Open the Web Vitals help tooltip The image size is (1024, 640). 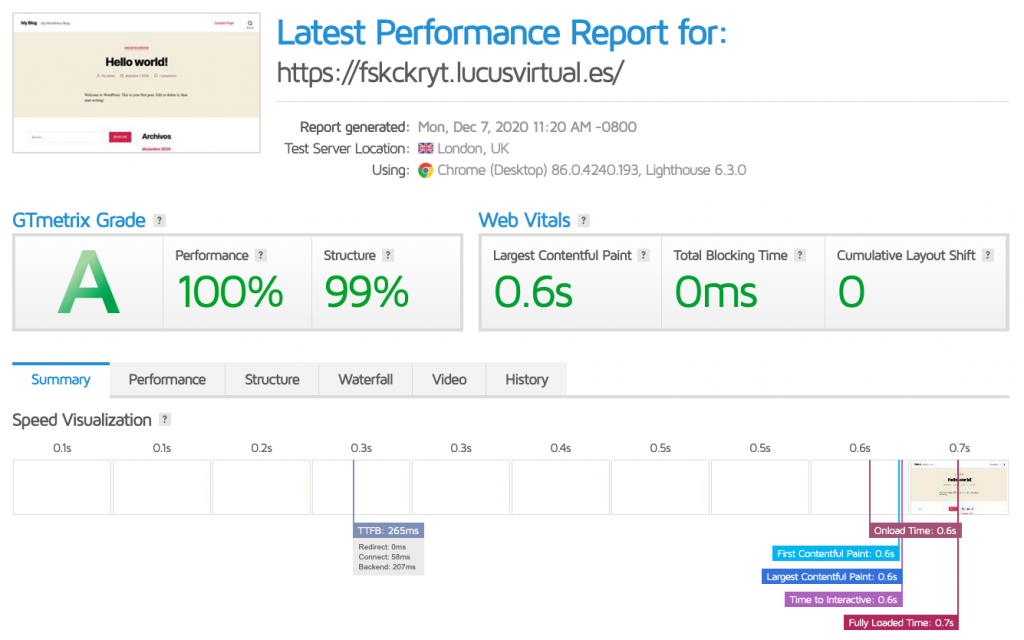click(585, 220)
